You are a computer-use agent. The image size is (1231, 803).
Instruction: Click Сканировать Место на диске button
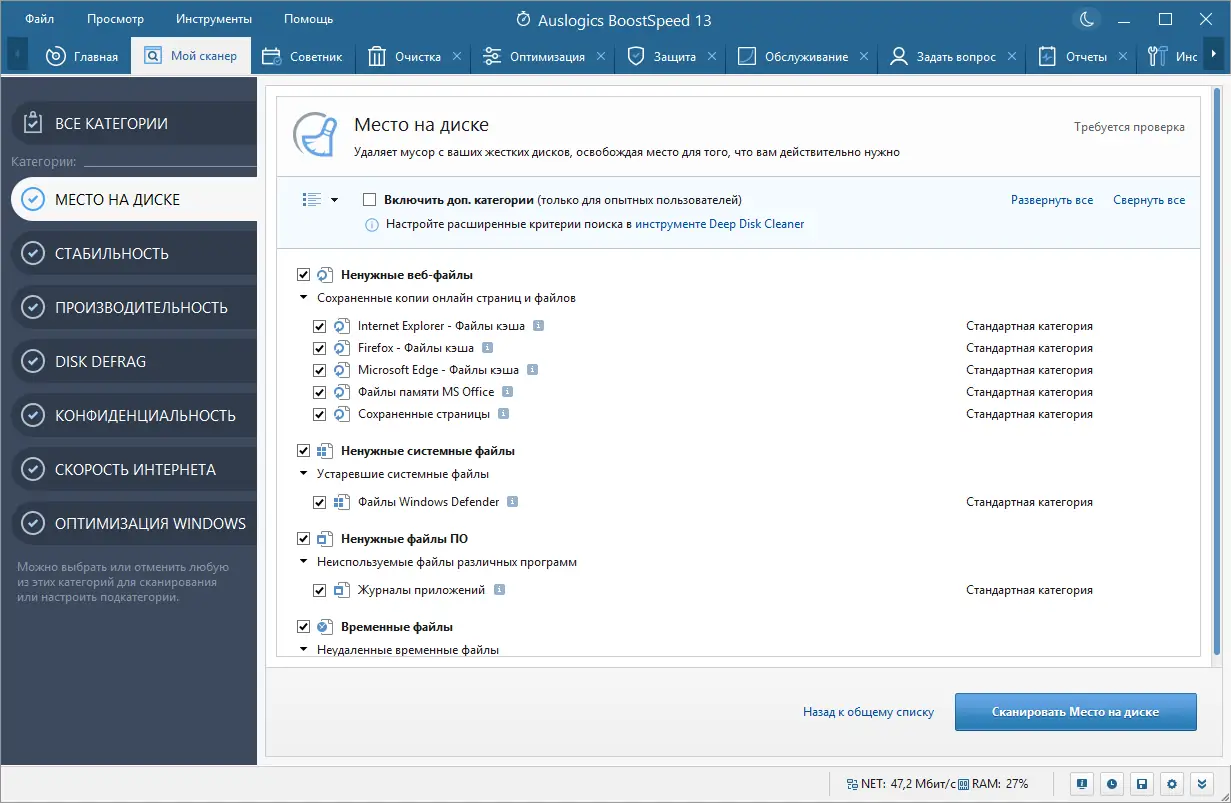point(1075,712)
